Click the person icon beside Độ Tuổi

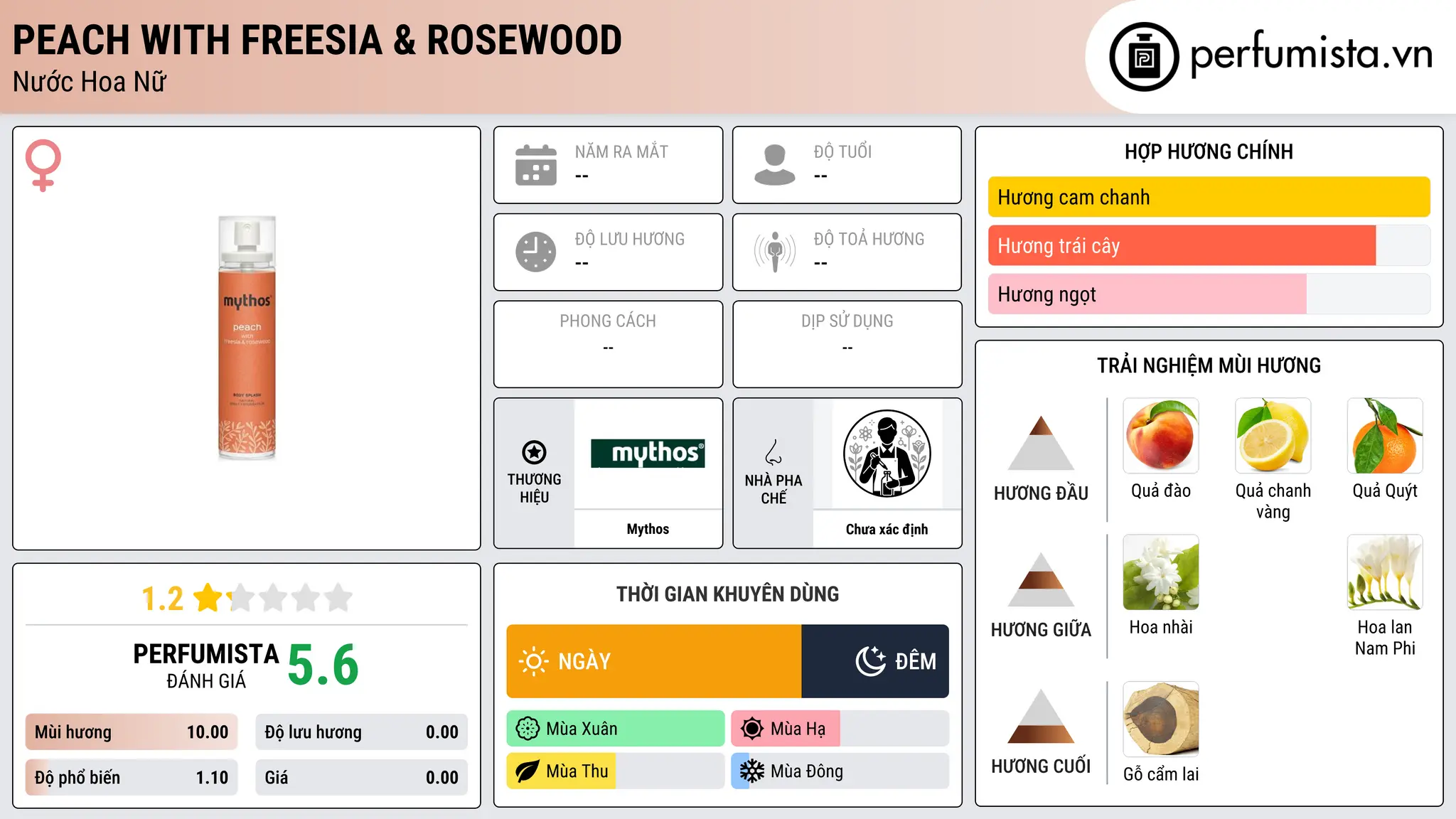775,165
